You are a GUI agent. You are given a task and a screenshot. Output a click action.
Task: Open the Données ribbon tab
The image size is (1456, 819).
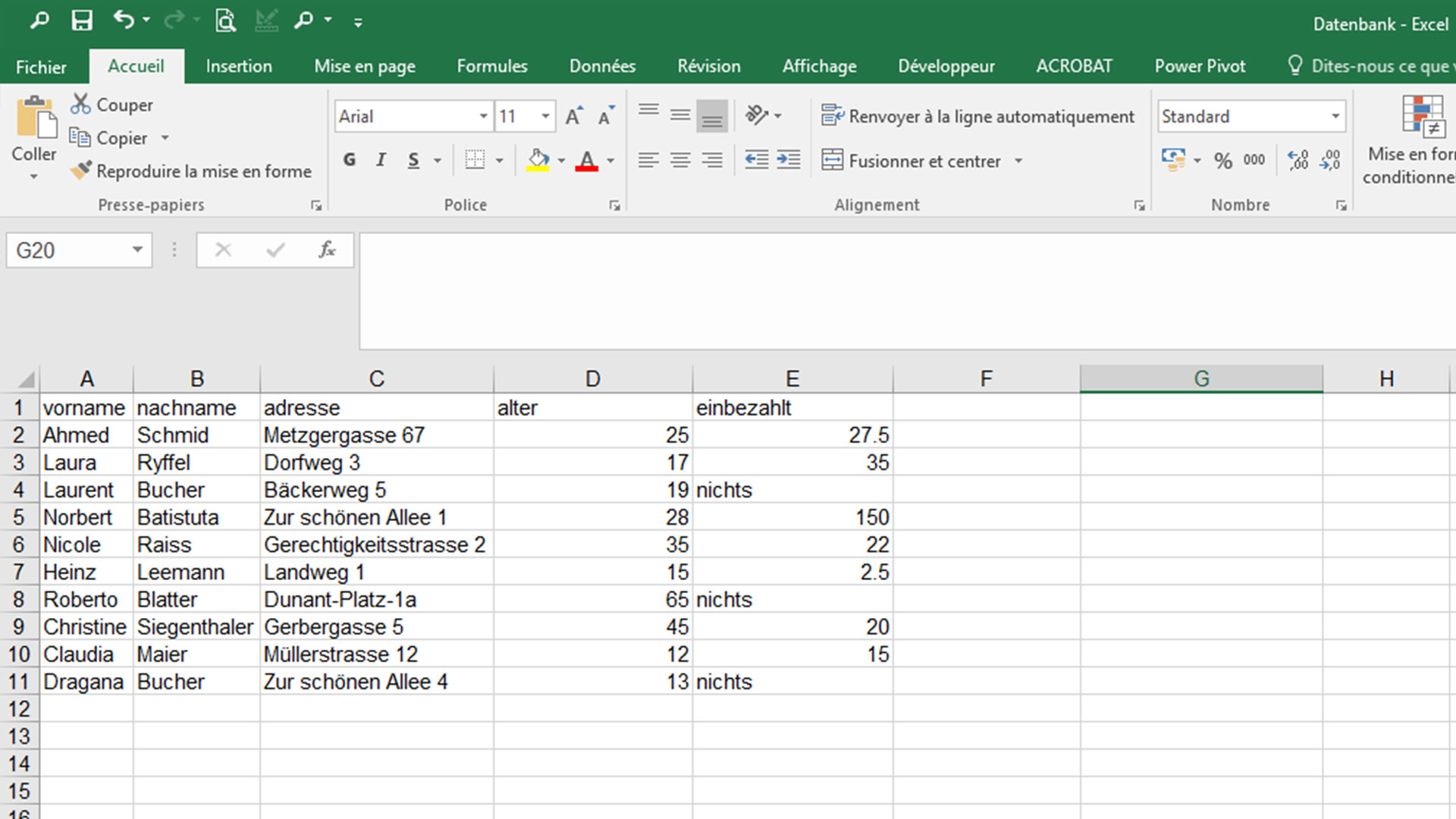click(x=601, y=66)
